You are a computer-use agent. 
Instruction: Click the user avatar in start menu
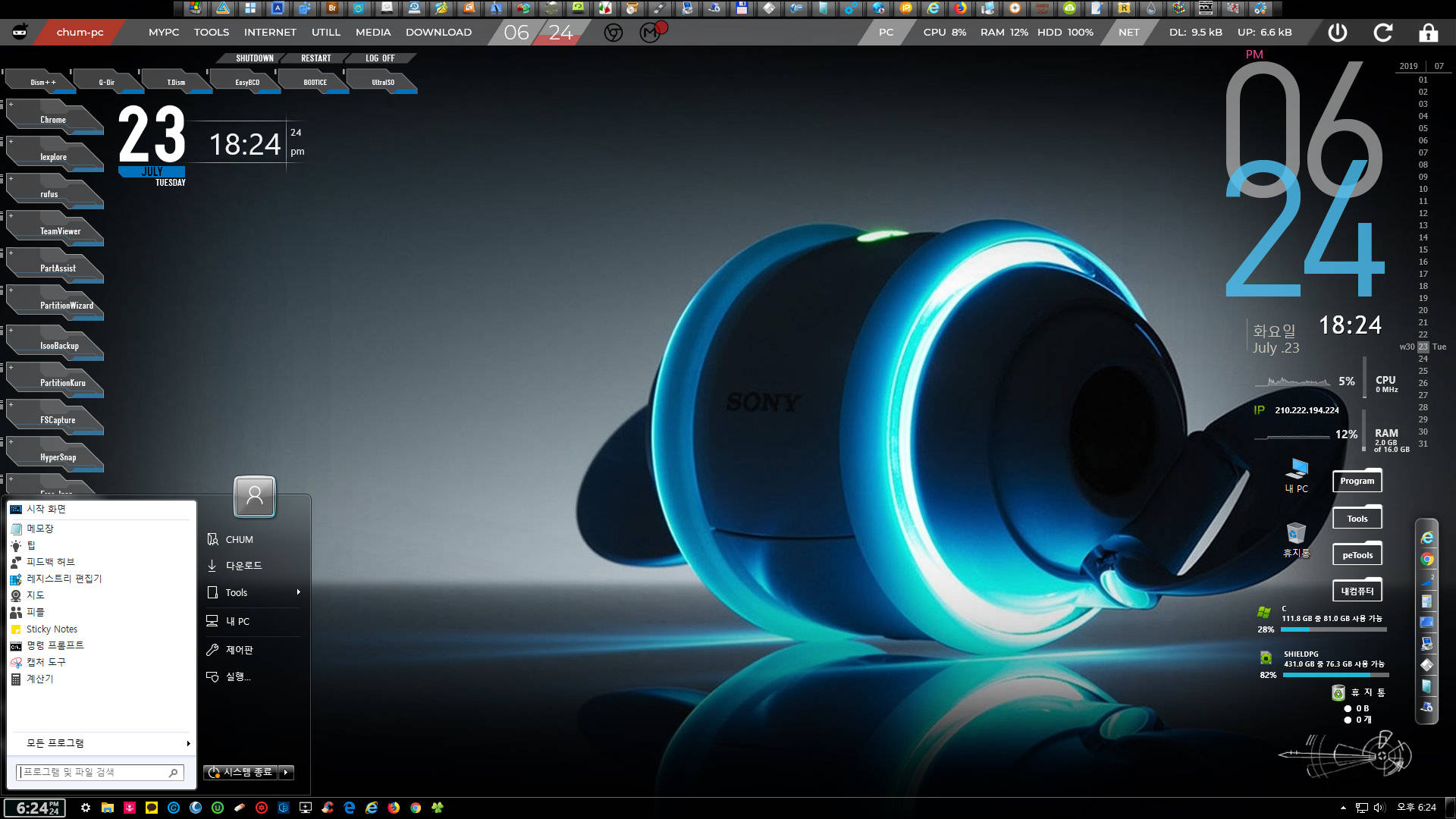(x=255, y=497)
